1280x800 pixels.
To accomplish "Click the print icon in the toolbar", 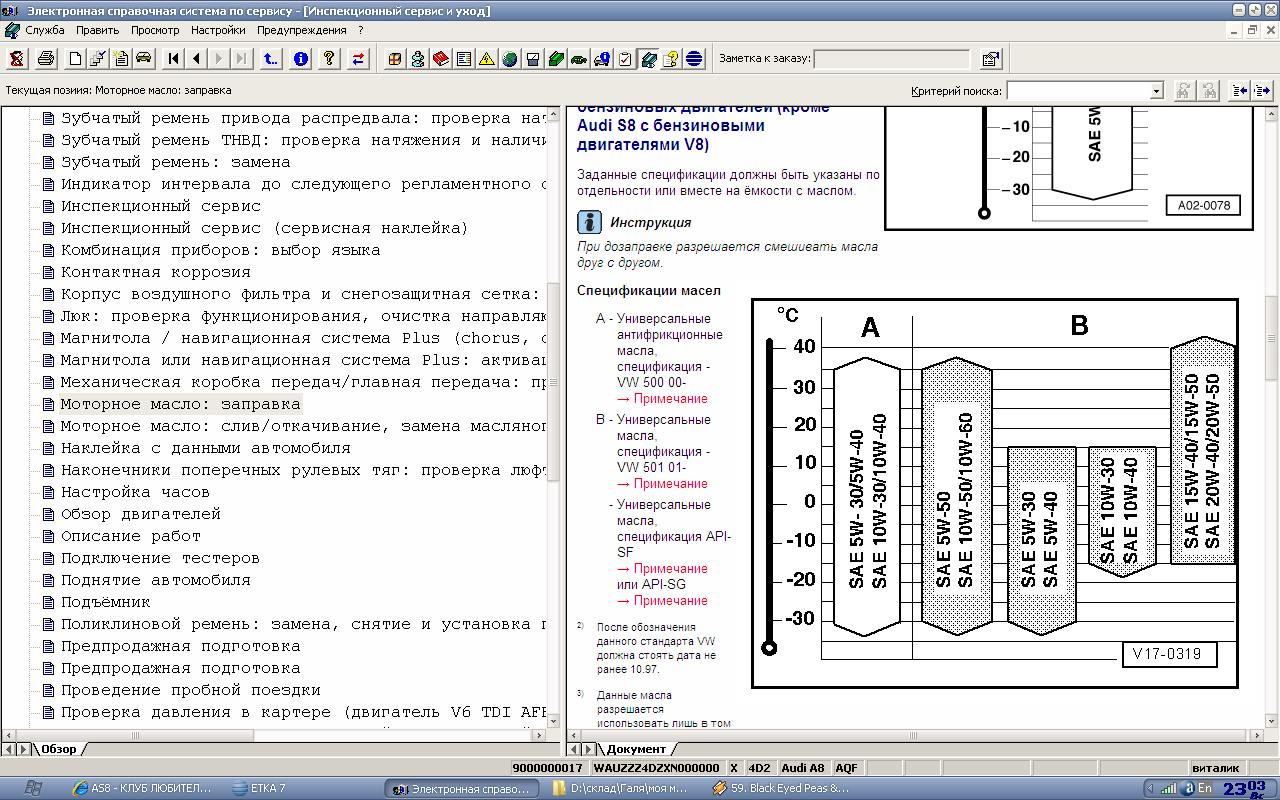I will [45, 59].
